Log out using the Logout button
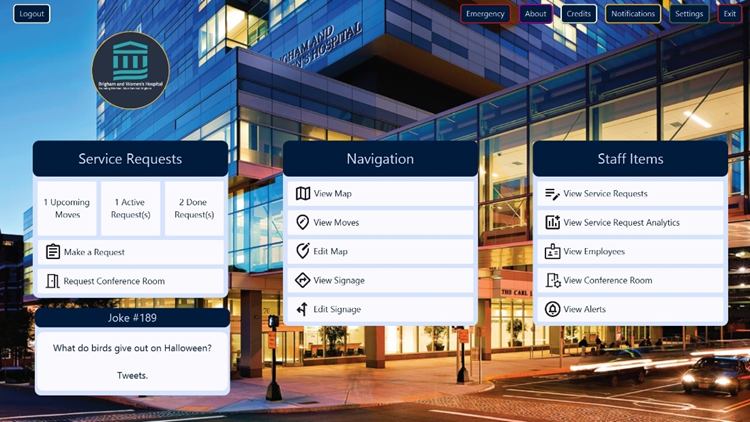750x422 pixels. click(x=32, y=14)
